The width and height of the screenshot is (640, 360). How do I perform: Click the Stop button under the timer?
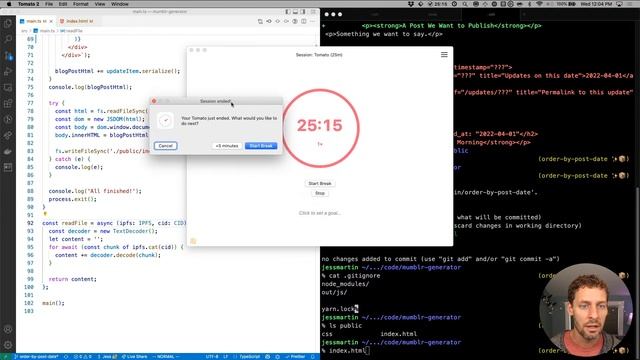click(x=320, y=193)
